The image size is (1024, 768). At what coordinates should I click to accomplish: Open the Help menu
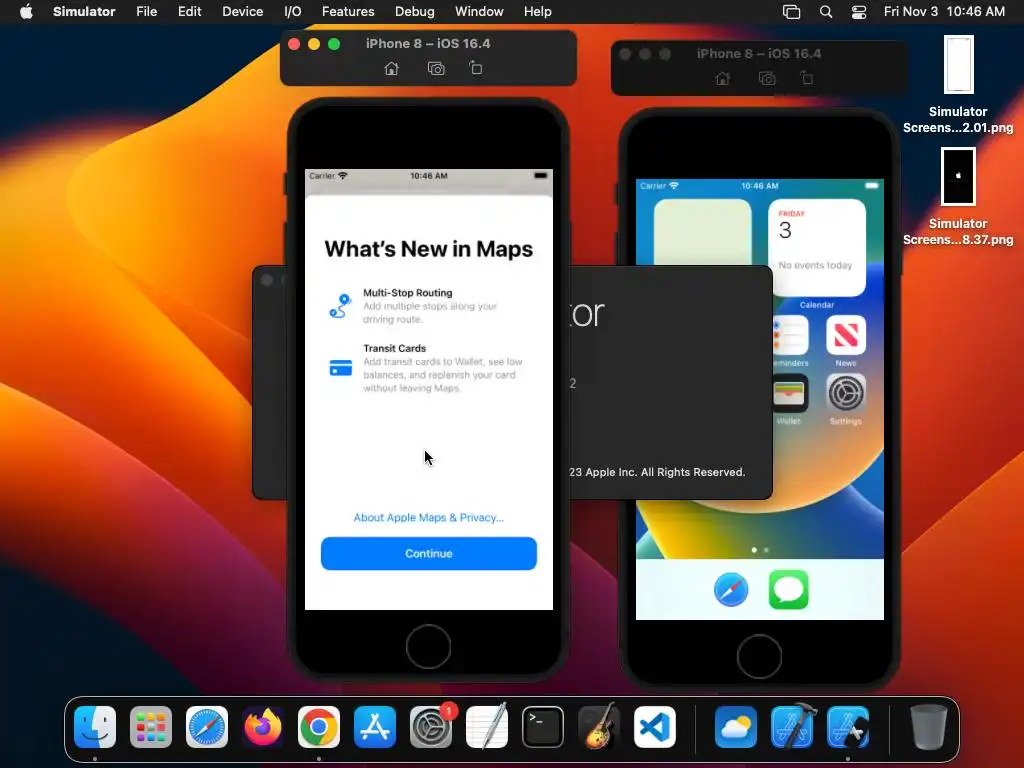(x=537, y=11)
